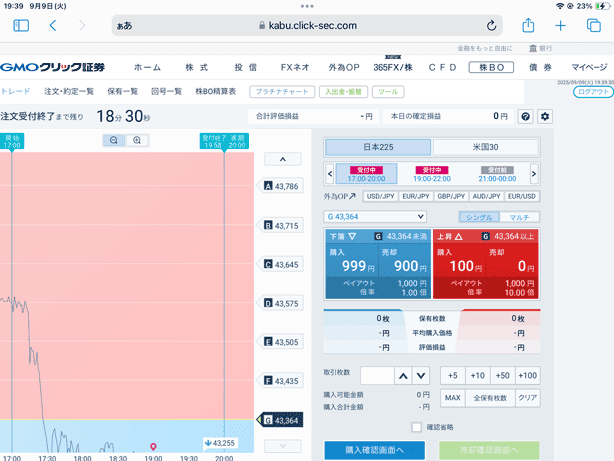This screenshot has width=614, height=461.
Task: Open the FXネオ menu item
Action: pos(294,67)
